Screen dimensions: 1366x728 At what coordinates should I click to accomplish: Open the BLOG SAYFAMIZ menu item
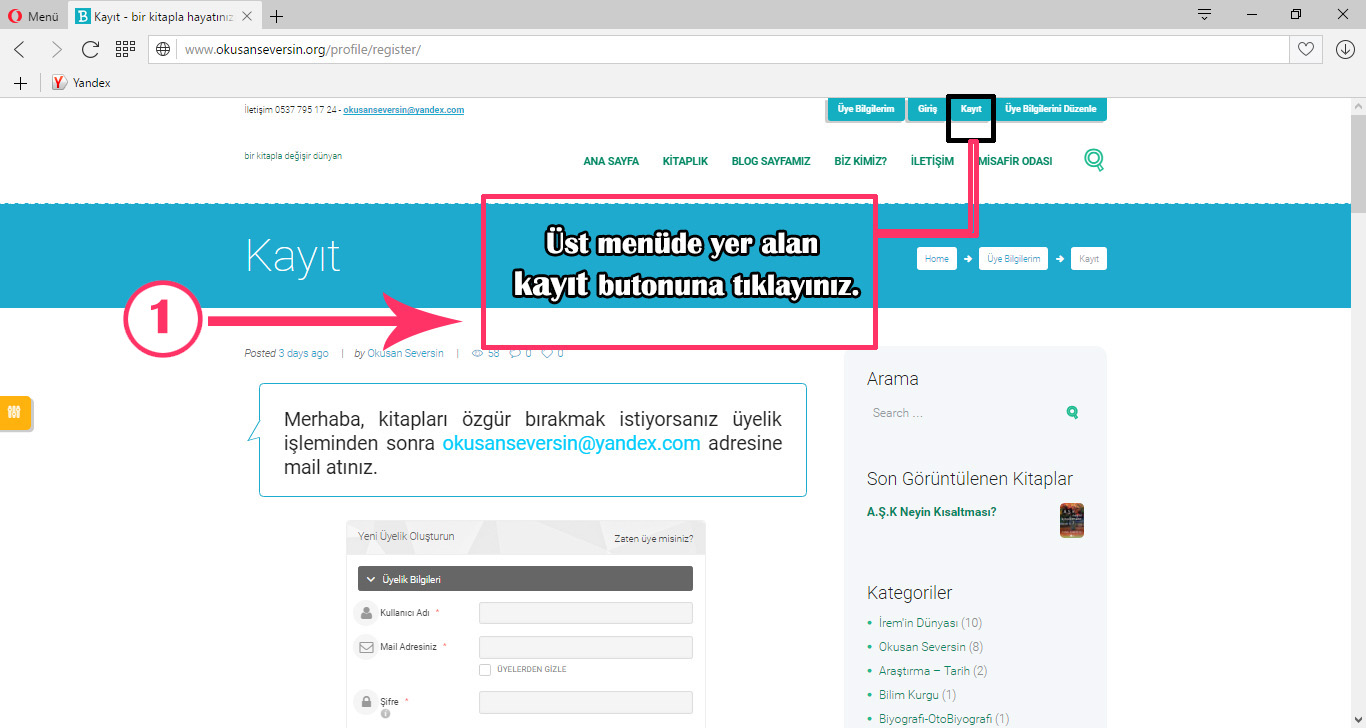[770, 161]
